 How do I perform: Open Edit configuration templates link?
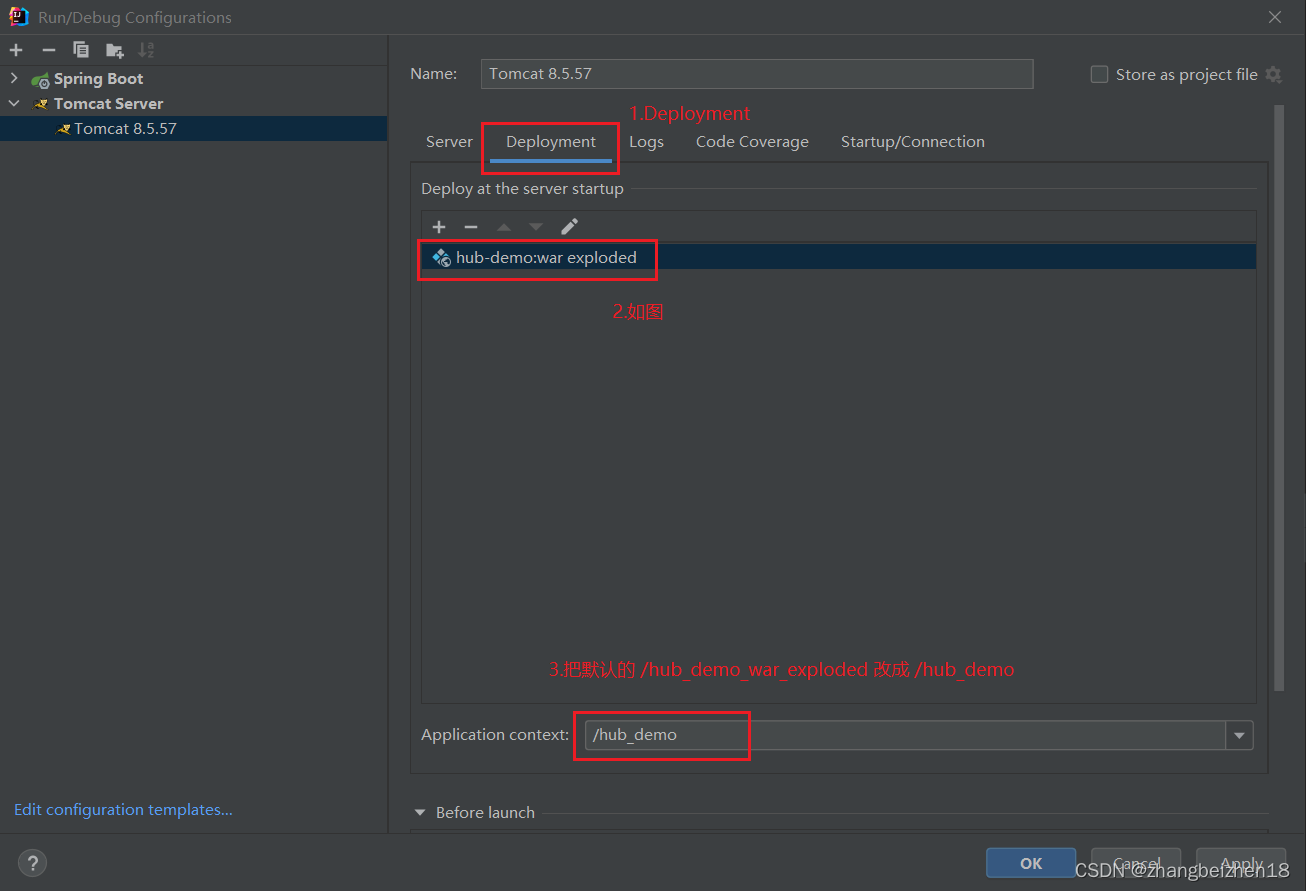(x=122, y=809)
